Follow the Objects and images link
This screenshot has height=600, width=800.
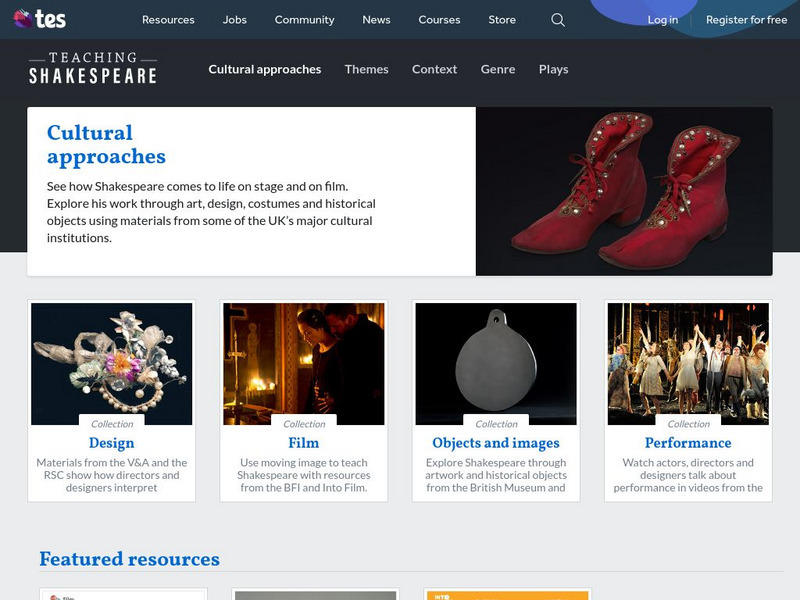click(496, 443)
